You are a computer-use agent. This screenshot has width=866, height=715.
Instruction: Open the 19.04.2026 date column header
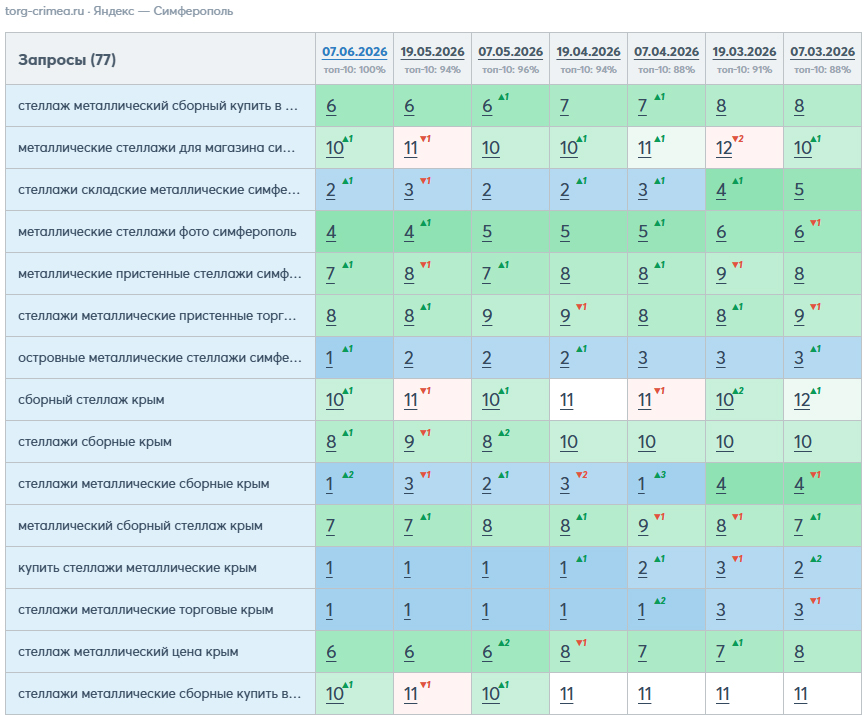click(x=588, y=52)
